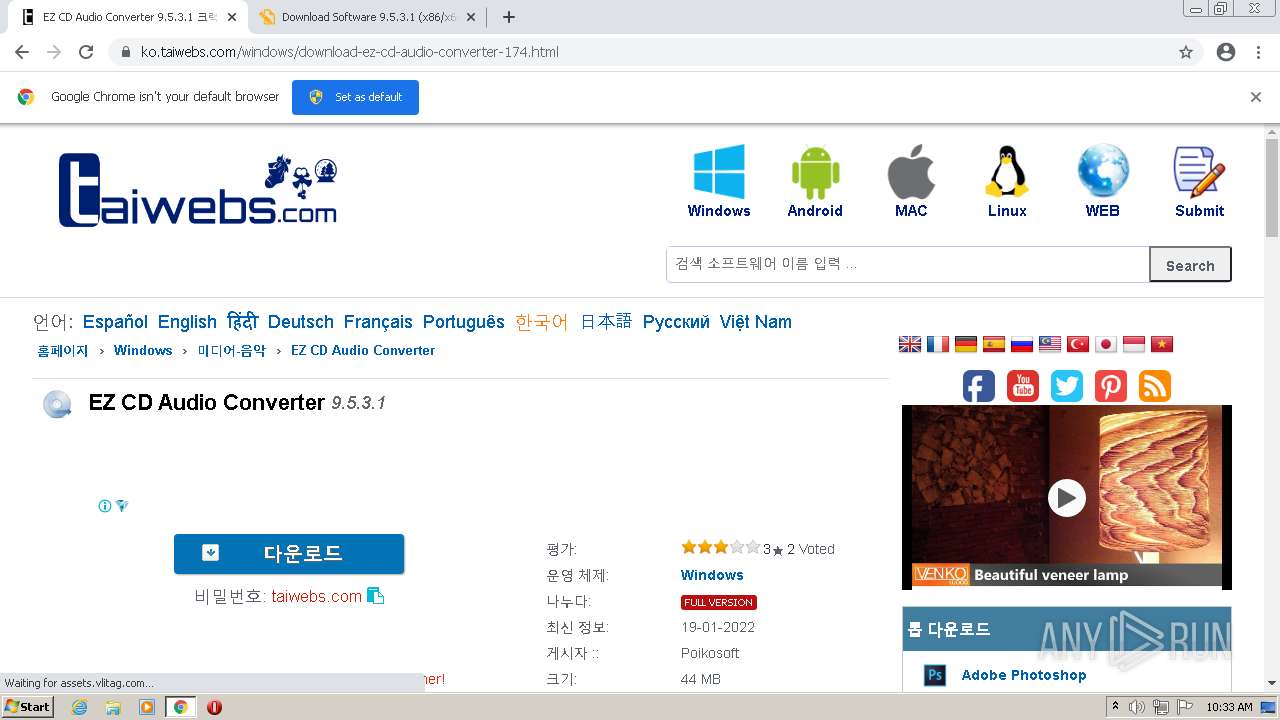Screen dimensions: 1280x720
Task: Open the Windows Start menu
Action: pyautogui.click(x=27, y=707)
